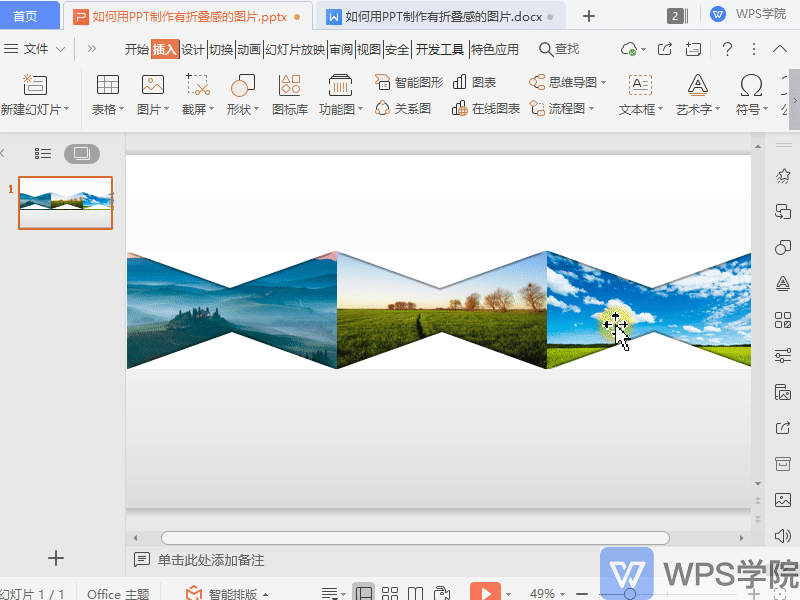The width and height of the screenshot is (800, 600).
Task: Open the 智能排版 options arrow
Action: (265, 594)
